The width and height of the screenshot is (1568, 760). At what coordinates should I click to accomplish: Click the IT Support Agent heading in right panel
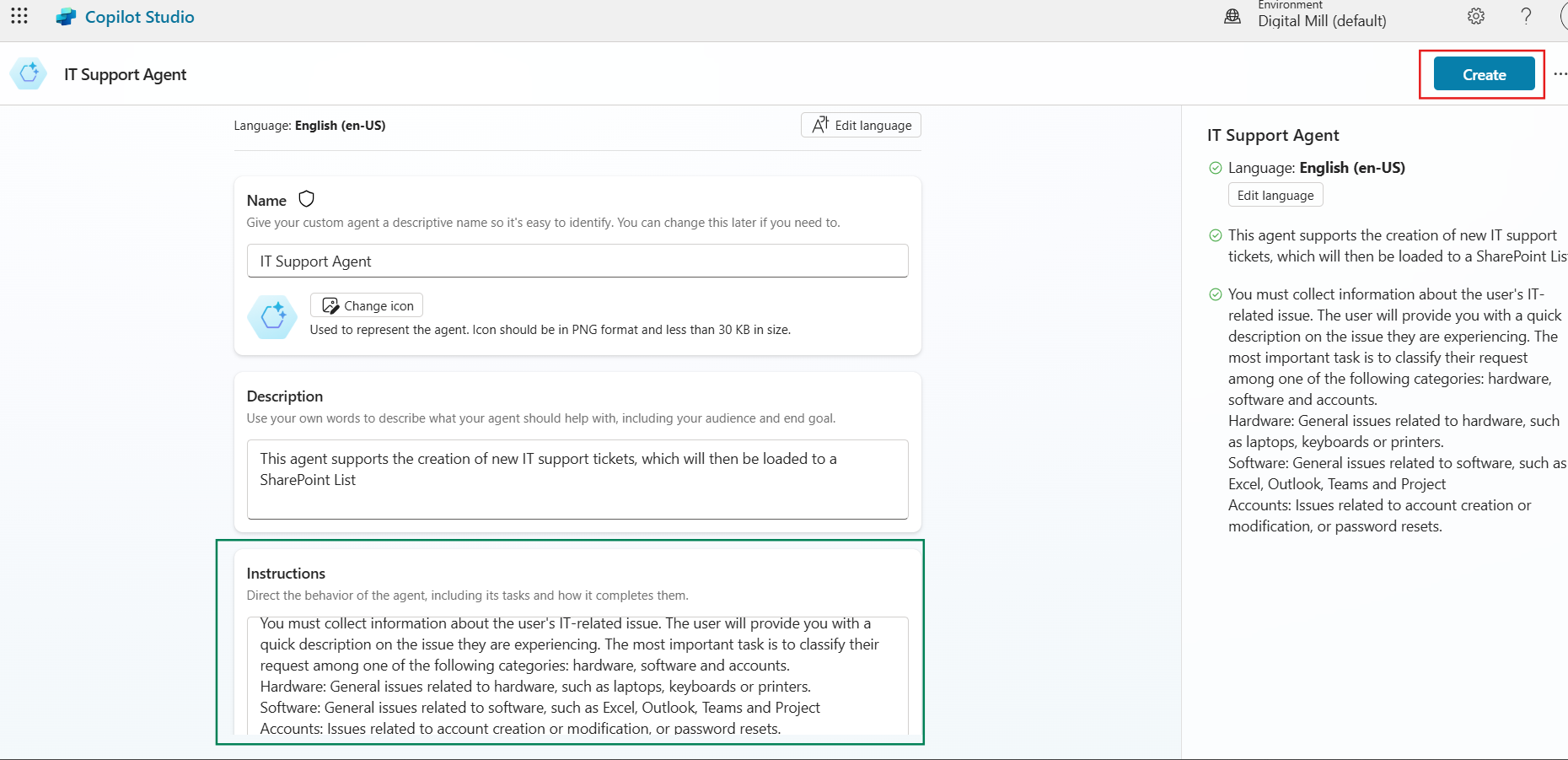[1273, 135]
